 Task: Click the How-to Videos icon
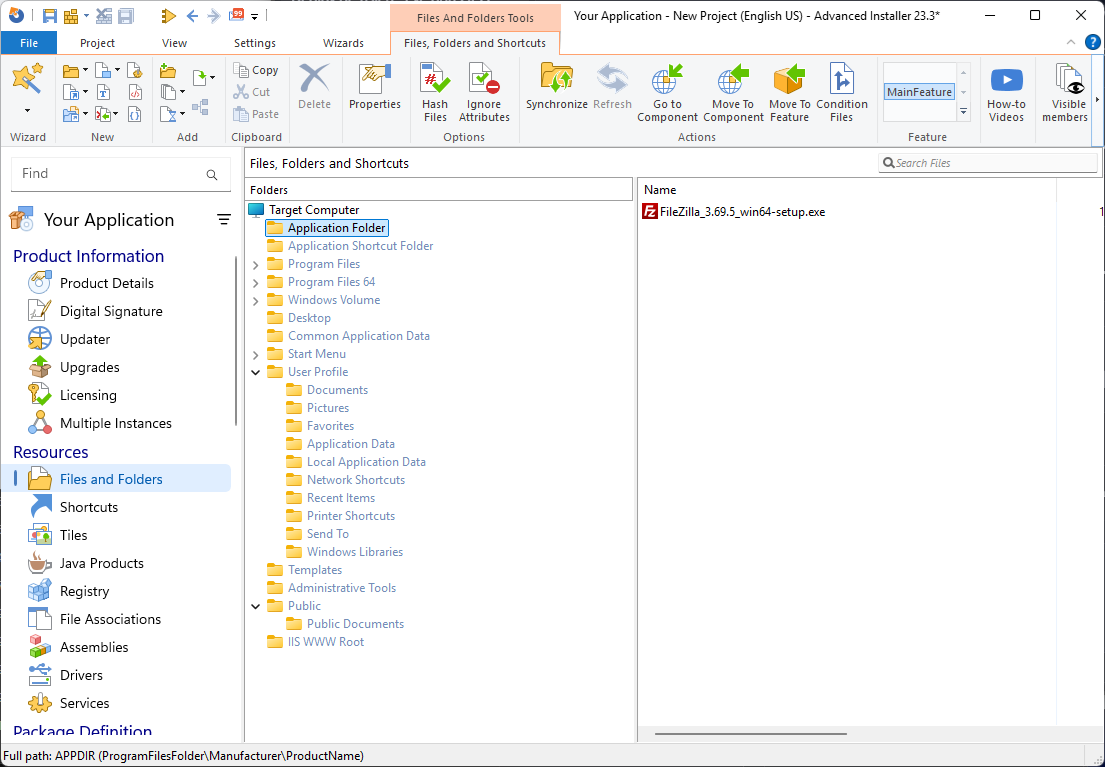coord(1006,90)
